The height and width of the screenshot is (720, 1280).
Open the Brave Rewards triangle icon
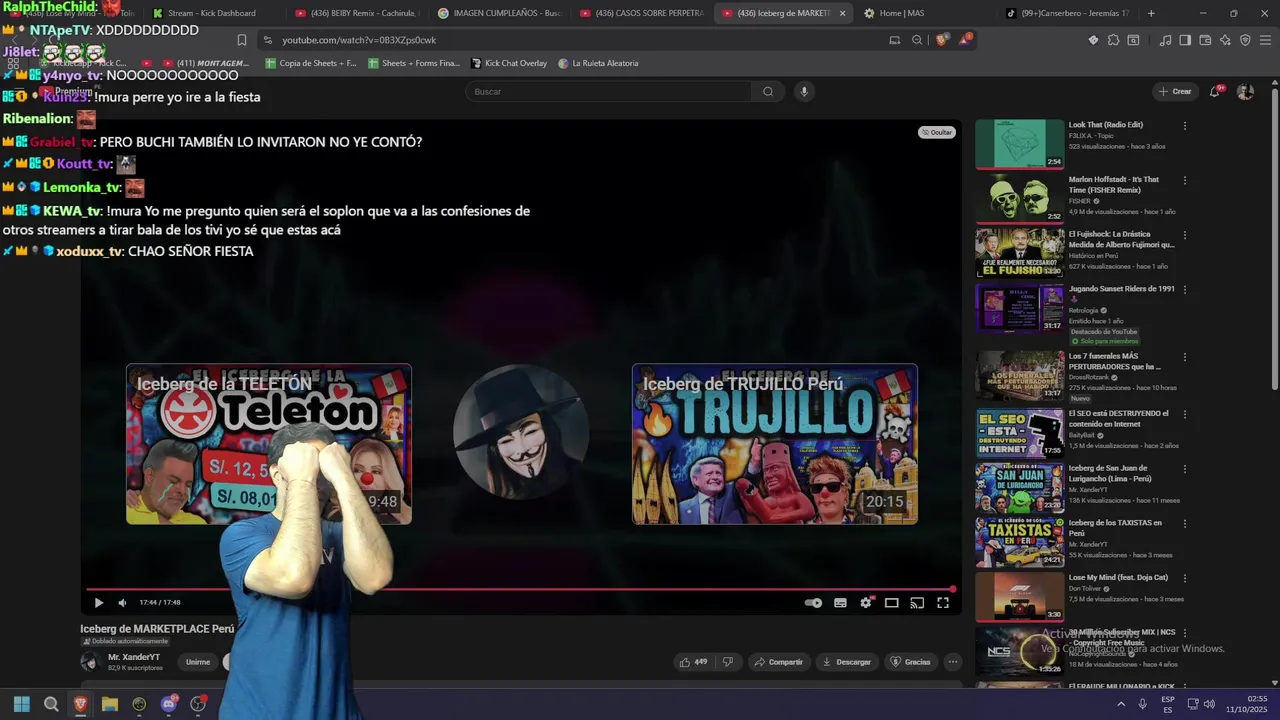tap(965, 40)
